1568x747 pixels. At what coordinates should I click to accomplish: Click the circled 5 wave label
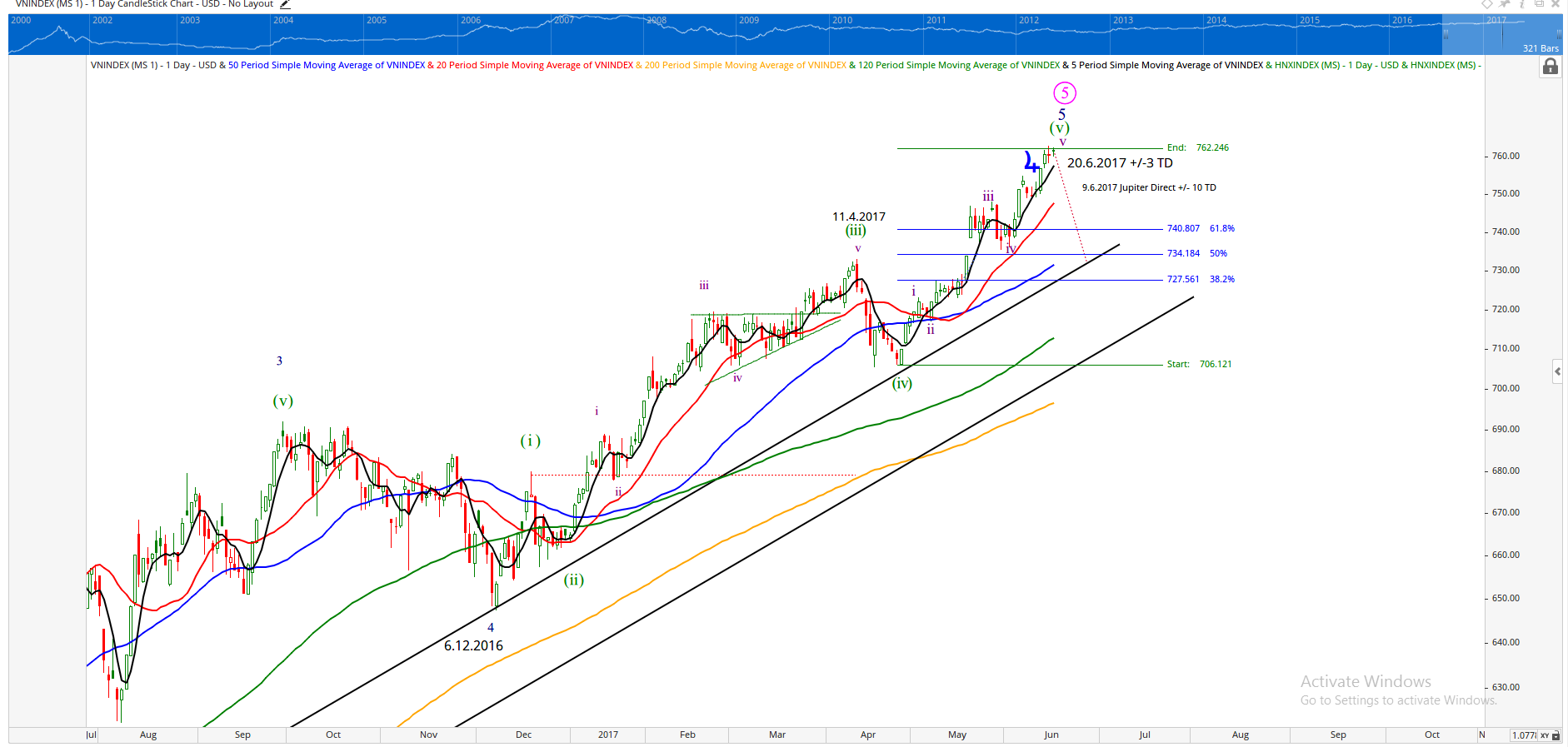(1064, 93)
